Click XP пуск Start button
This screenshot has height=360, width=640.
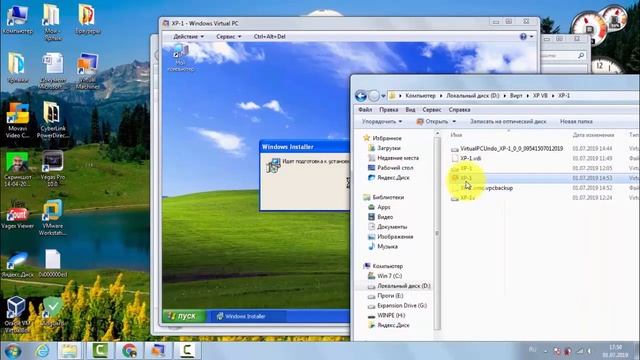click(183, 316)
